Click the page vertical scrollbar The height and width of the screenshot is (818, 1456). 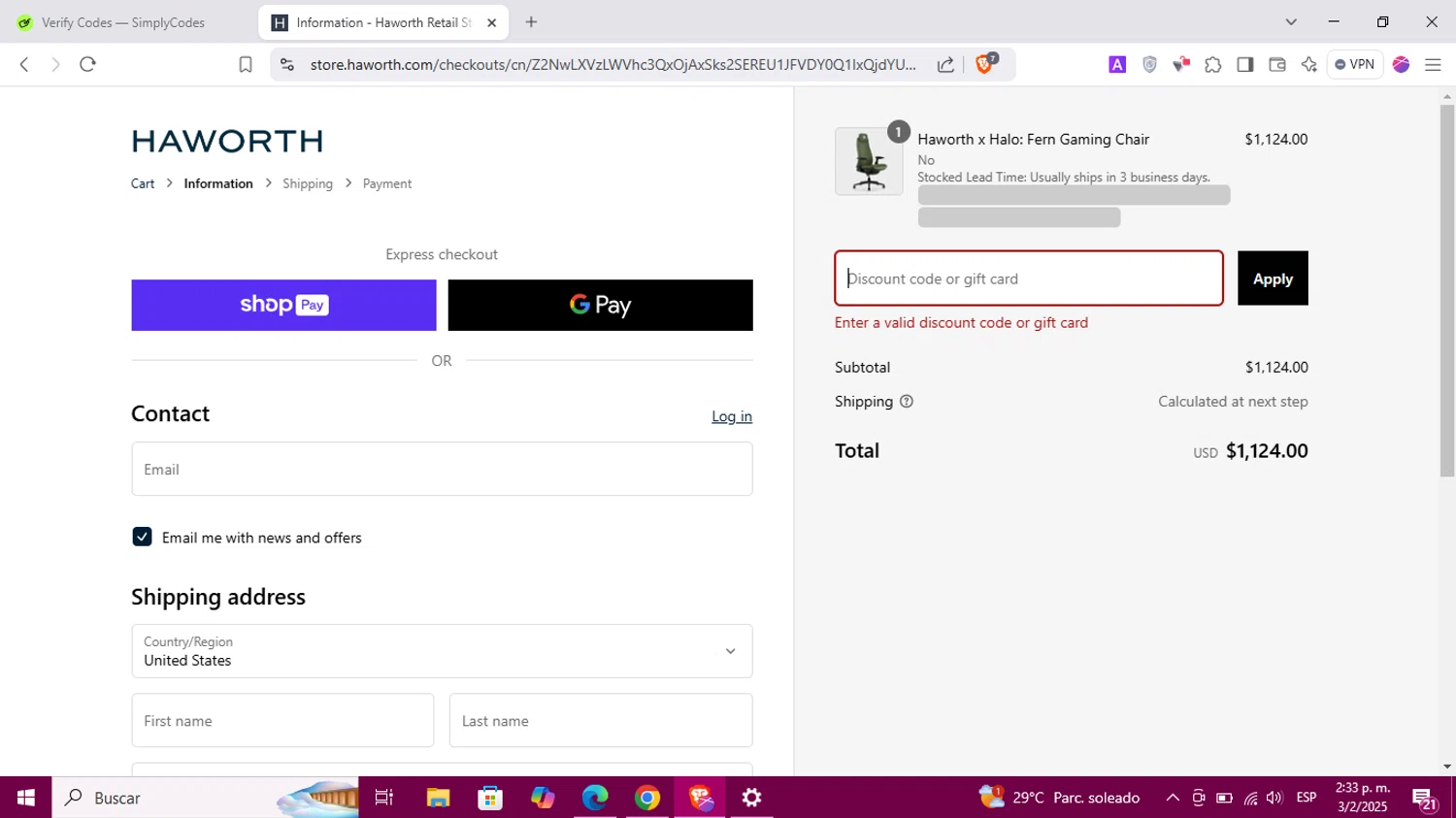(x=1447, y=291)
